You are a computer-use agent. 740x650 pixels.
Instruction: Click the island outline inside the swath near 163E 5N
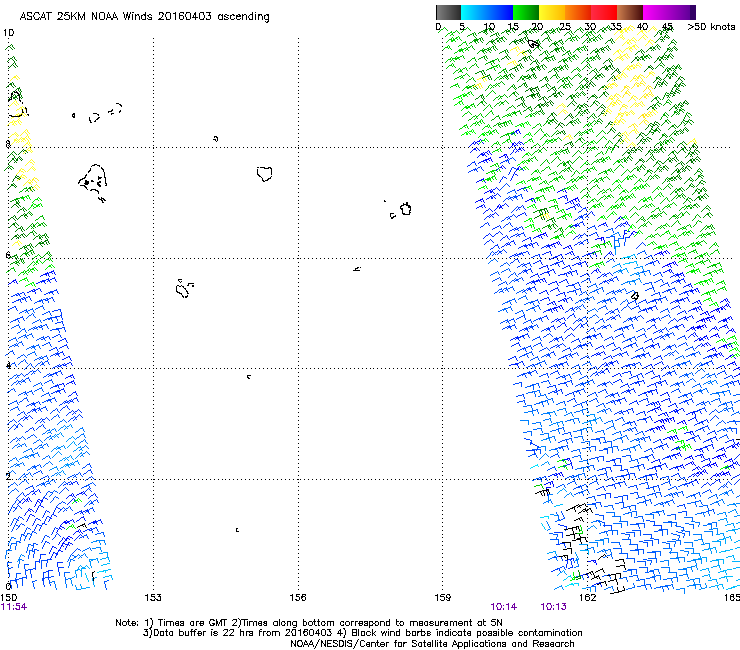(635, 296)
